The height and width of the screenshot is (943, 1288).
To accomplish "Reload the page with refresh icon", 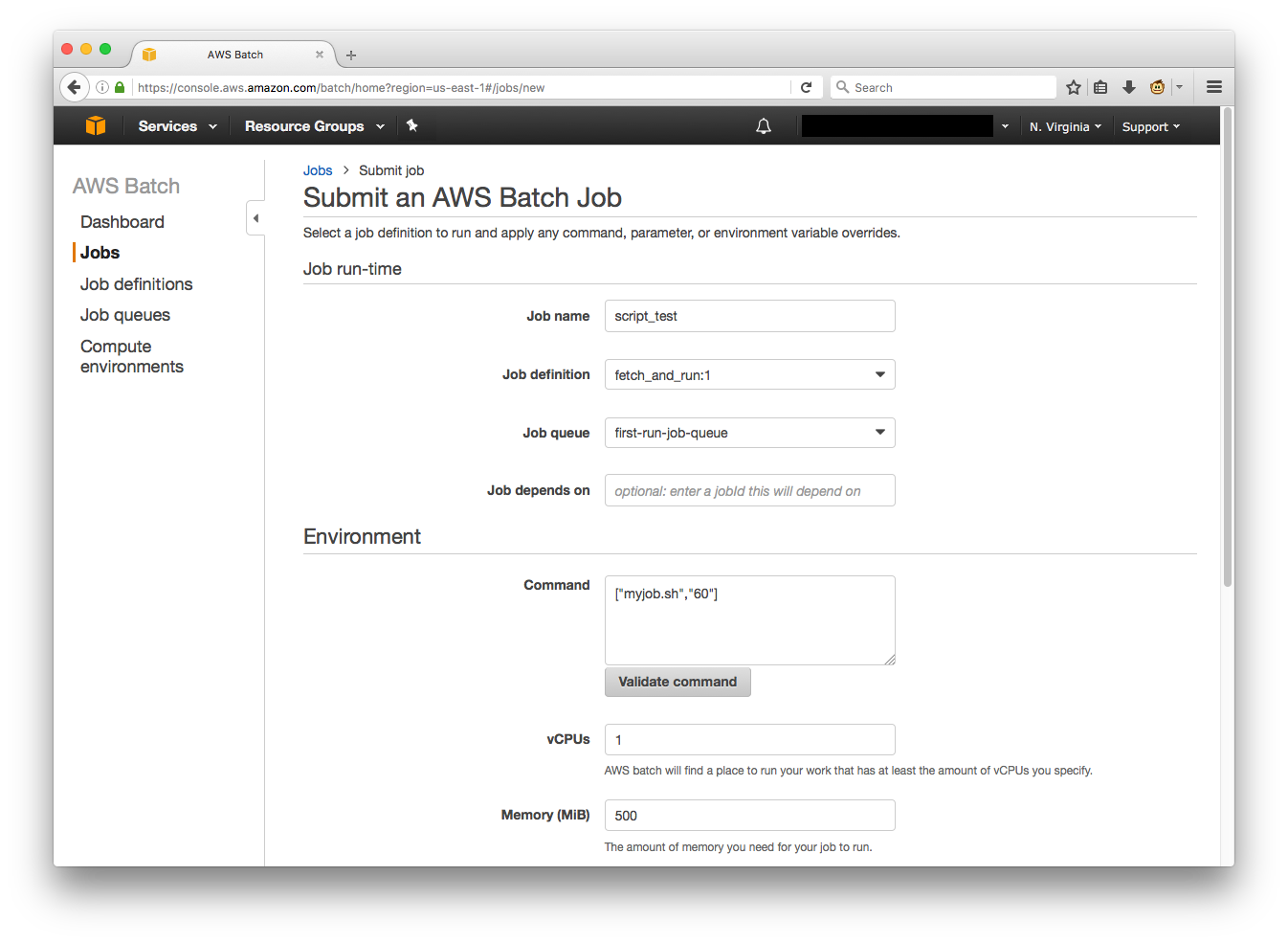I will pos(806,87).
